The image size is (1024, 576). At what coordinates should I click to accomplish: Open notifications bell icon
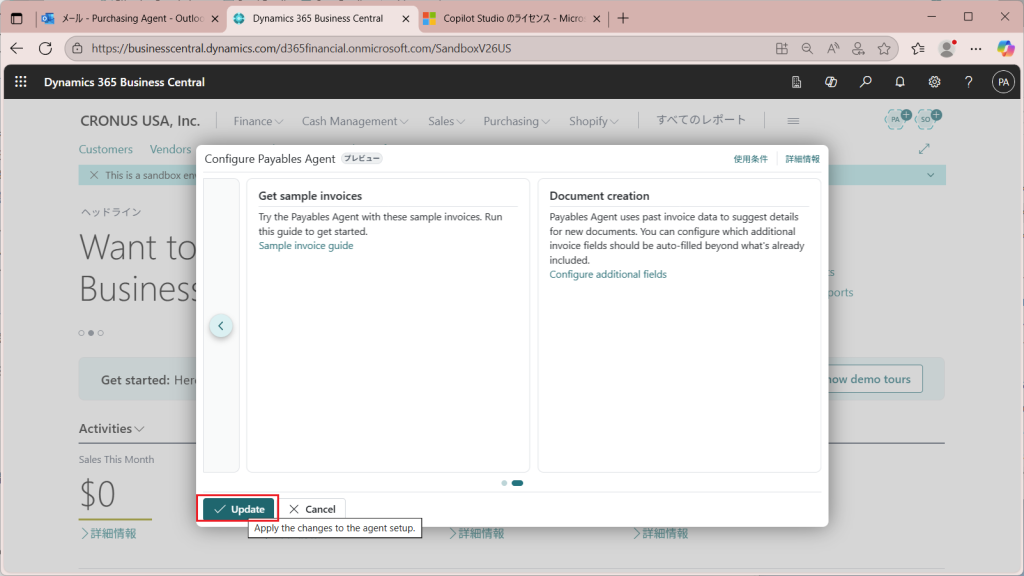click(900, 82)
